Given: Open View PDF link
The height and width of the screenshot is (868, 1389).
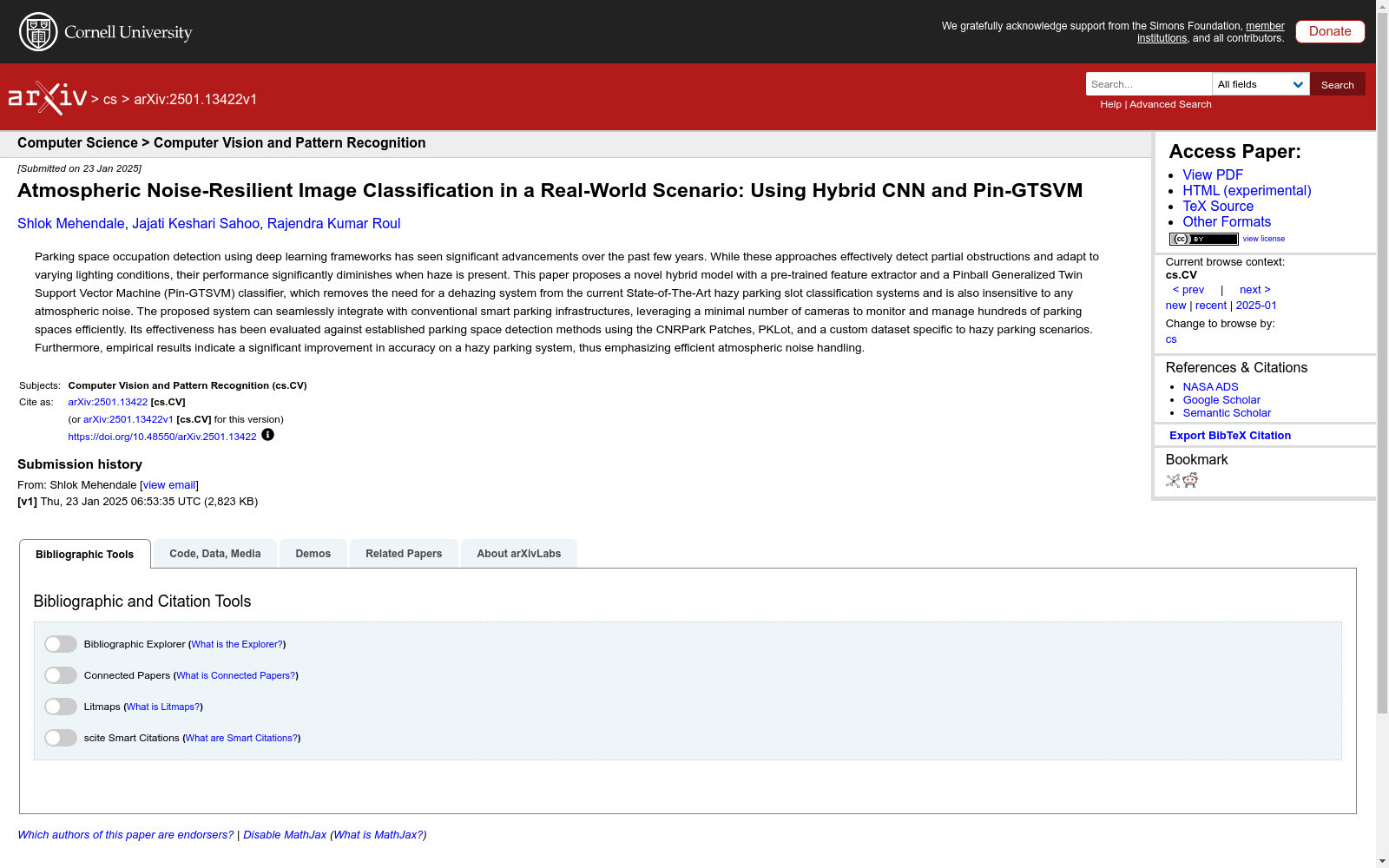Looking at the screenshot, I should pyautogui.click(x=1213, y=174).
